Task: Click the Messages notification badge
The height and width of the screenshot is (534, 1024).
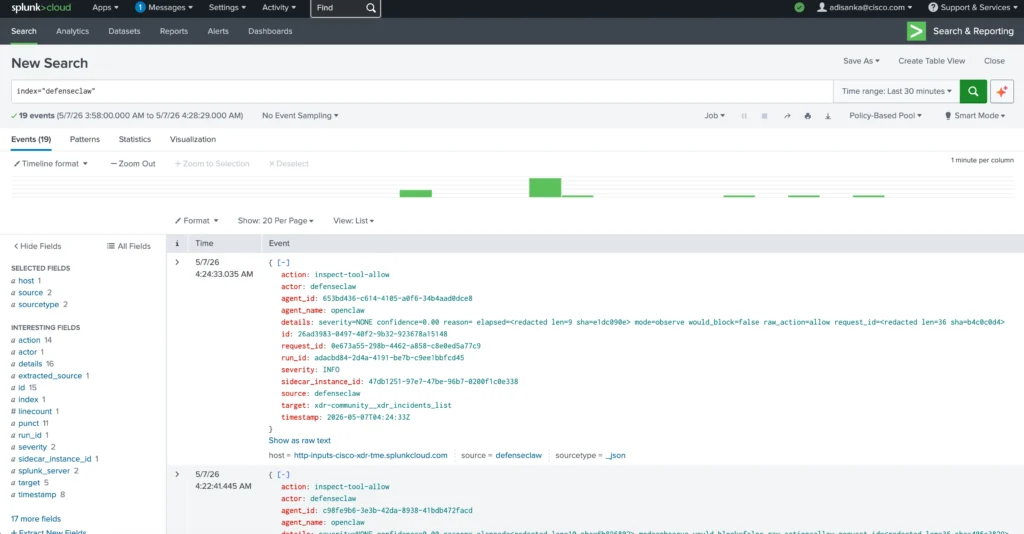Action: click(x=140, y=8)
